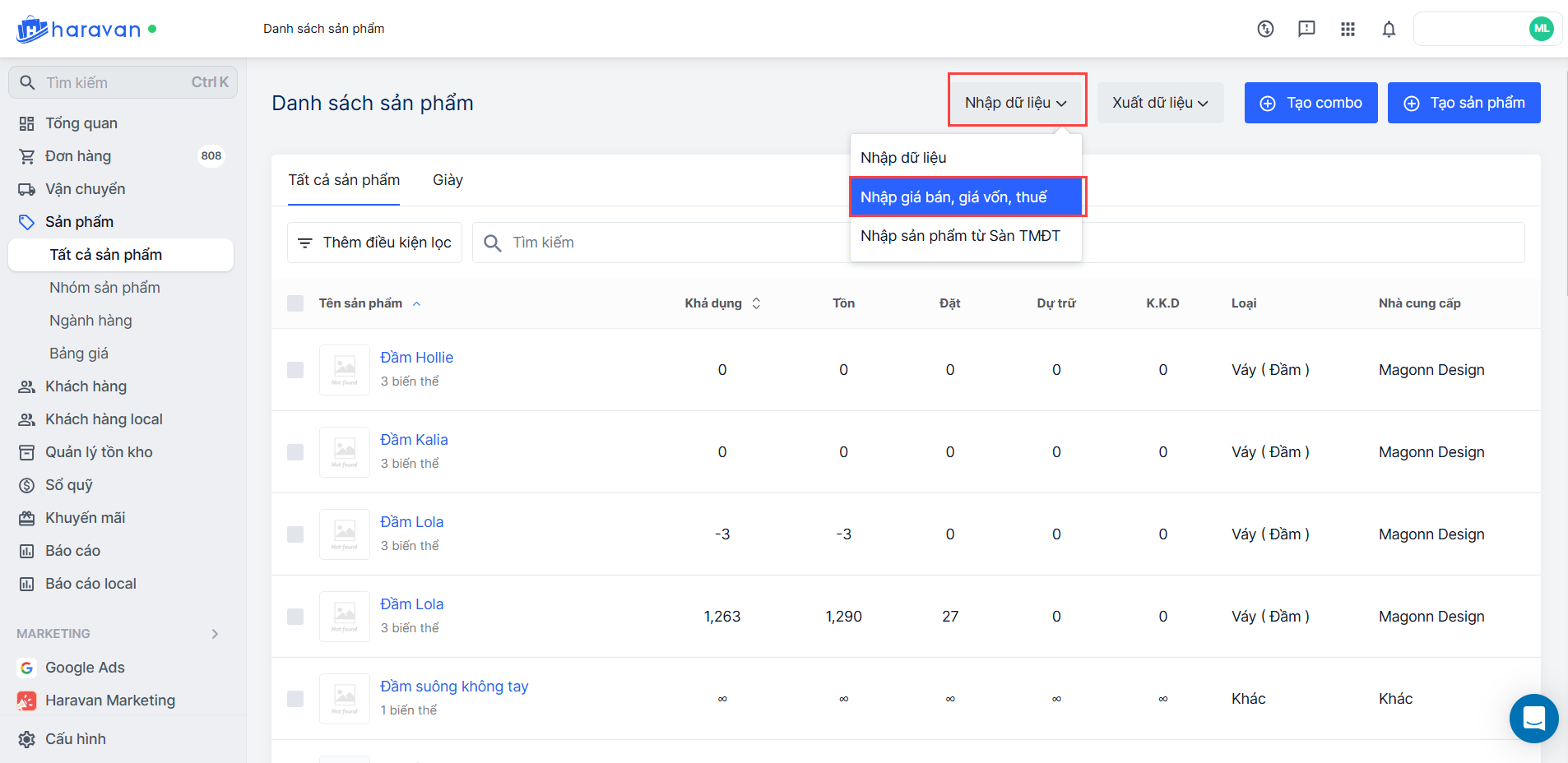Open the live chat support bubble
This screenshot has height=763, width=1568.
click(x=1533, y=719)
